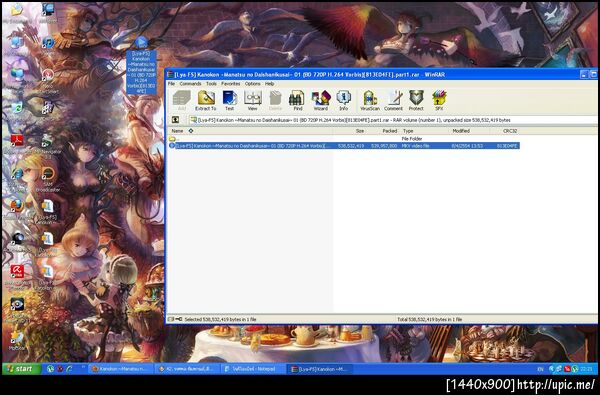This screenshot has width=600, height=395.
Task: Switch to the Kanokon browser taskbar button
Action: tap(121, 369)
